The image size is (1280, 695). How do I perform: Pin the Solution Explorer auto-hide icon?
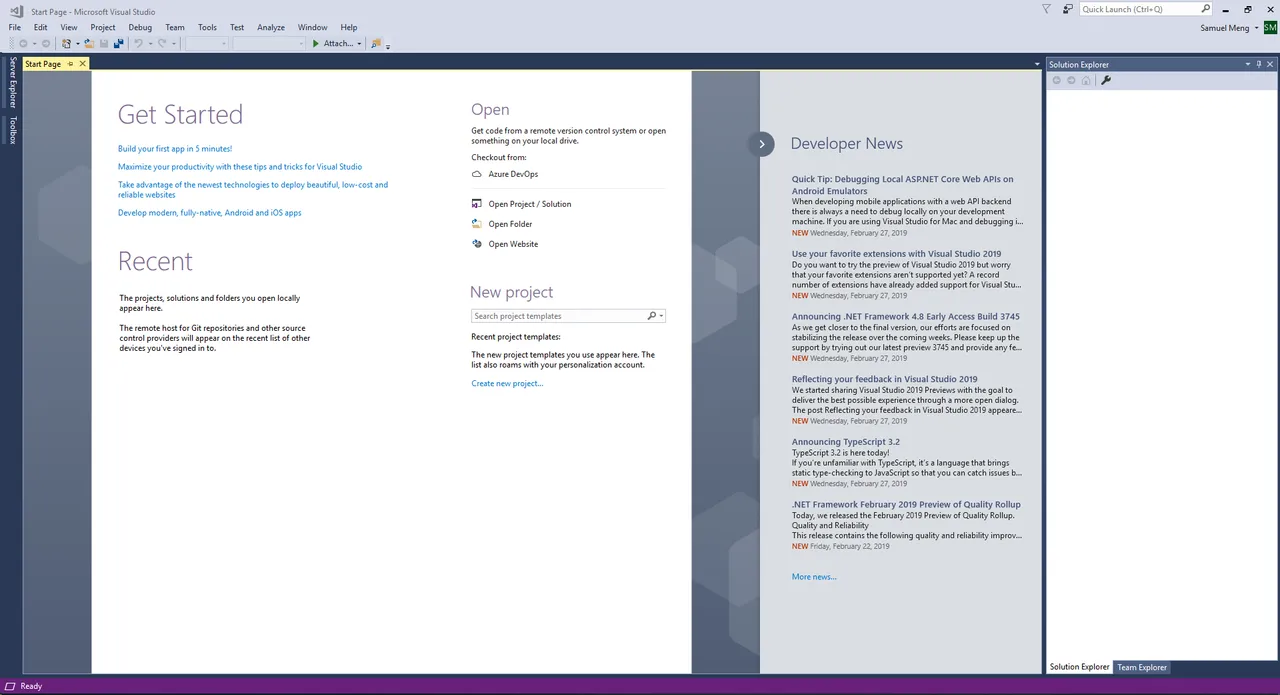coord(1259,64)
